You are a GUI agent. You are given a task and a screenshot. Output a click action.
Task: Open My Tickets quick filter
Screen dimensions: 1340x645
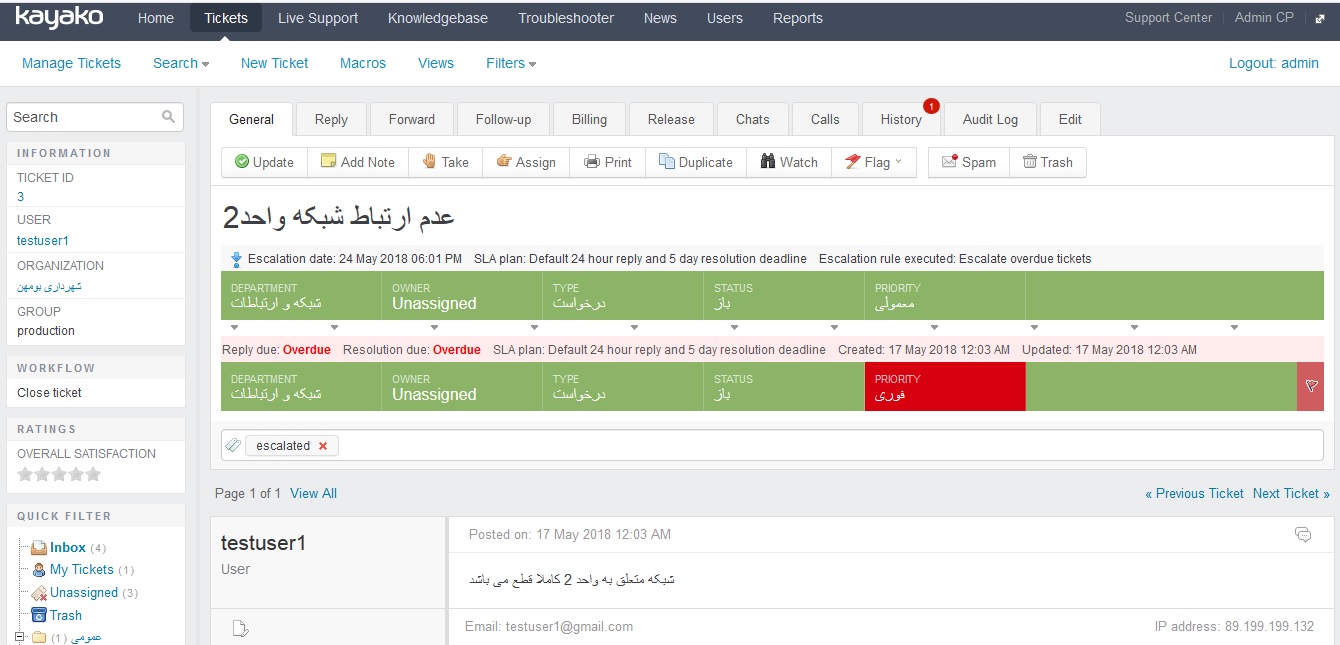(82, 569)
